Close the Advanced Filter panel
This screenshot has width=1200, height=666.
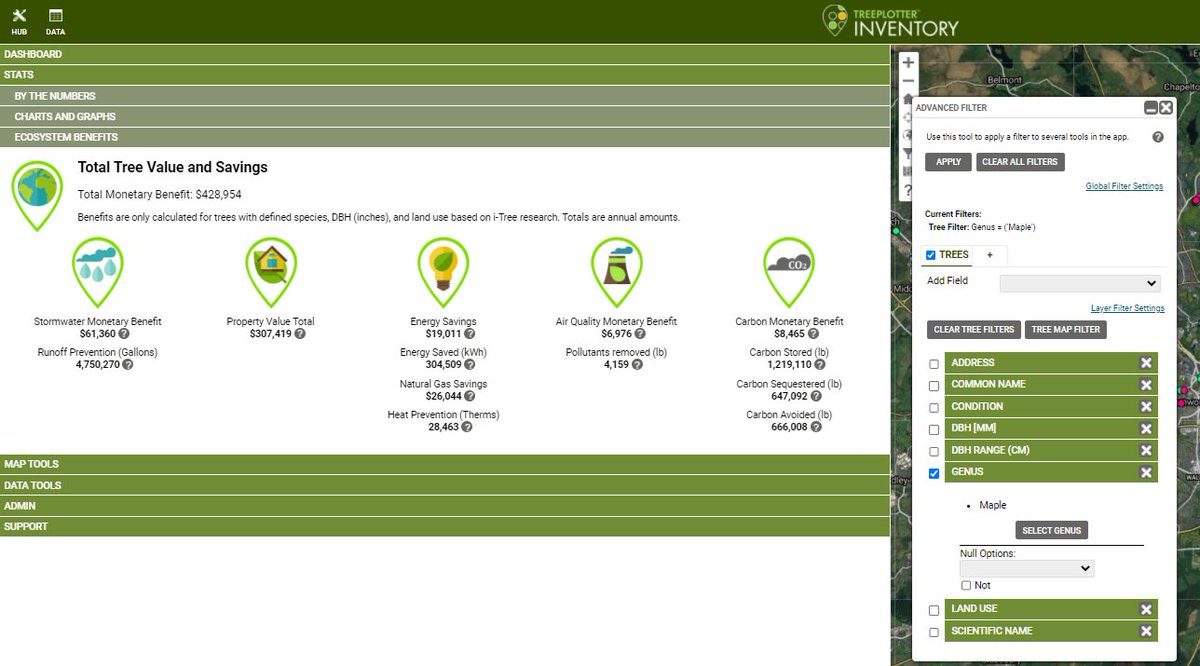[1166, 108]
